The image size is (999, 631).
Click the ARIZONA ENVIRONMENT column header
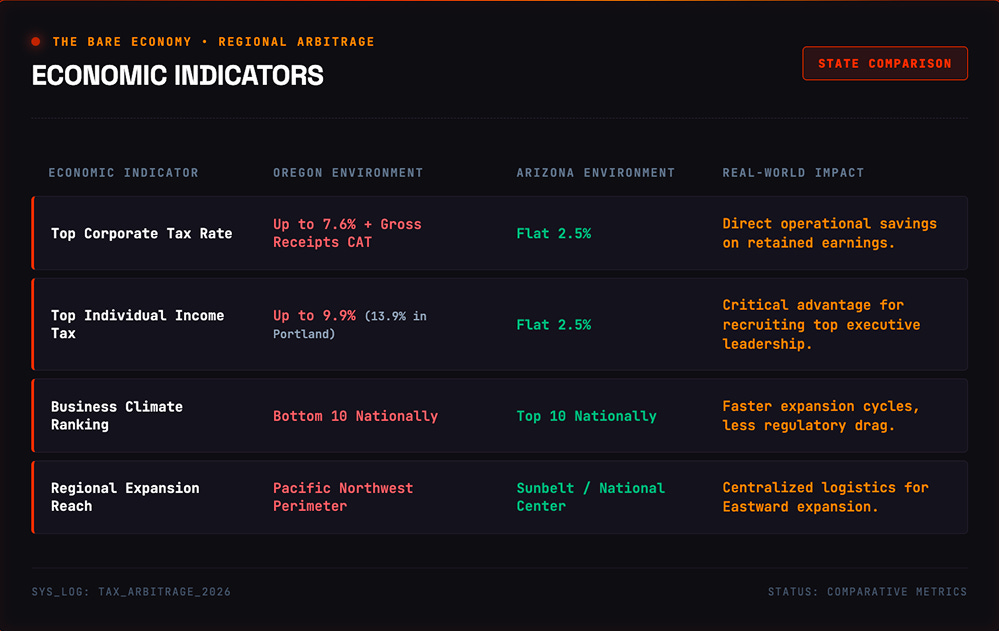click(x=595, y=173)
